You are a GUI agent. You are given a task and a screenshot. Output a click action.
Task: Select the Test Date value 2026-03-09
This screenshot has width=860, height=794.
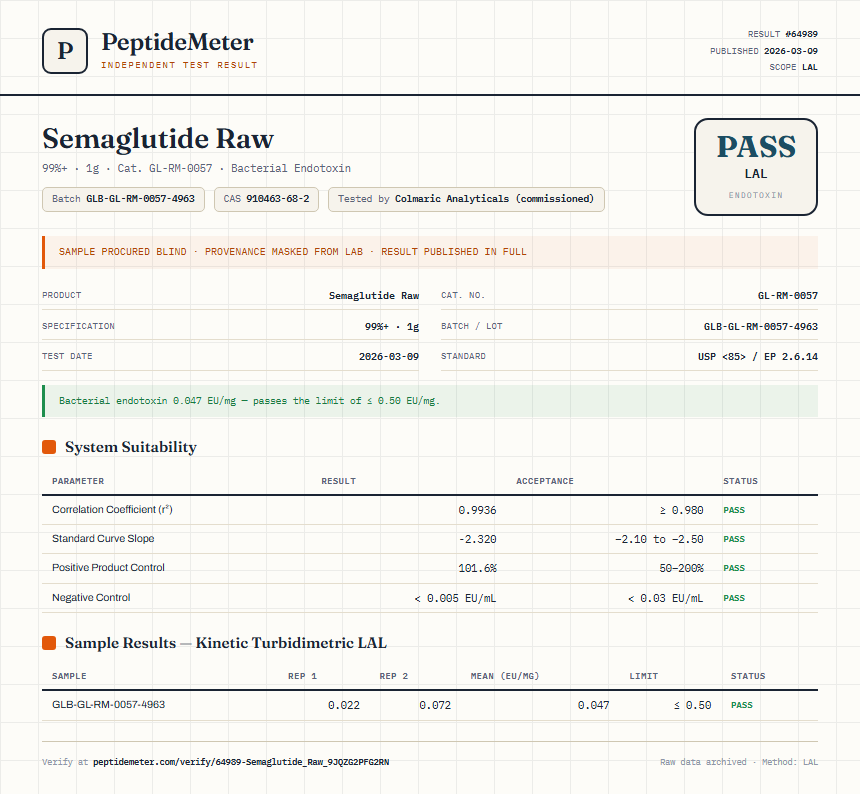point(389,356)
